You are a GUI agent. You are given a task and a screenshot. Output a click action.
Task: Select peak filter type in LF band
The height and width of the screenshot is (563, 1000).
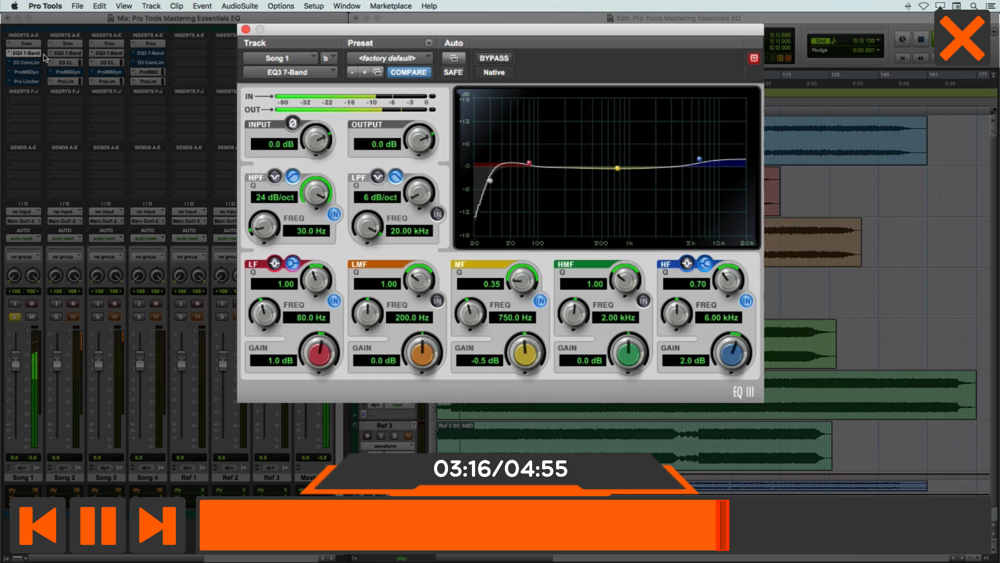click(275, 263)
